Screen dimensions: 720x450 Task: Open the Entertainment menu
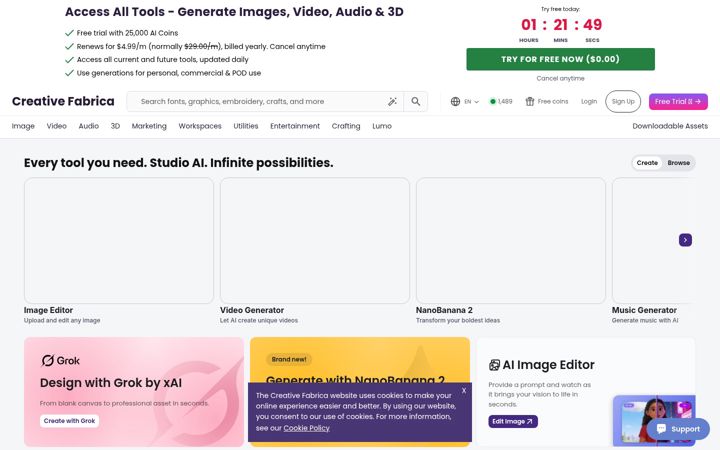(x=295, y=126)
